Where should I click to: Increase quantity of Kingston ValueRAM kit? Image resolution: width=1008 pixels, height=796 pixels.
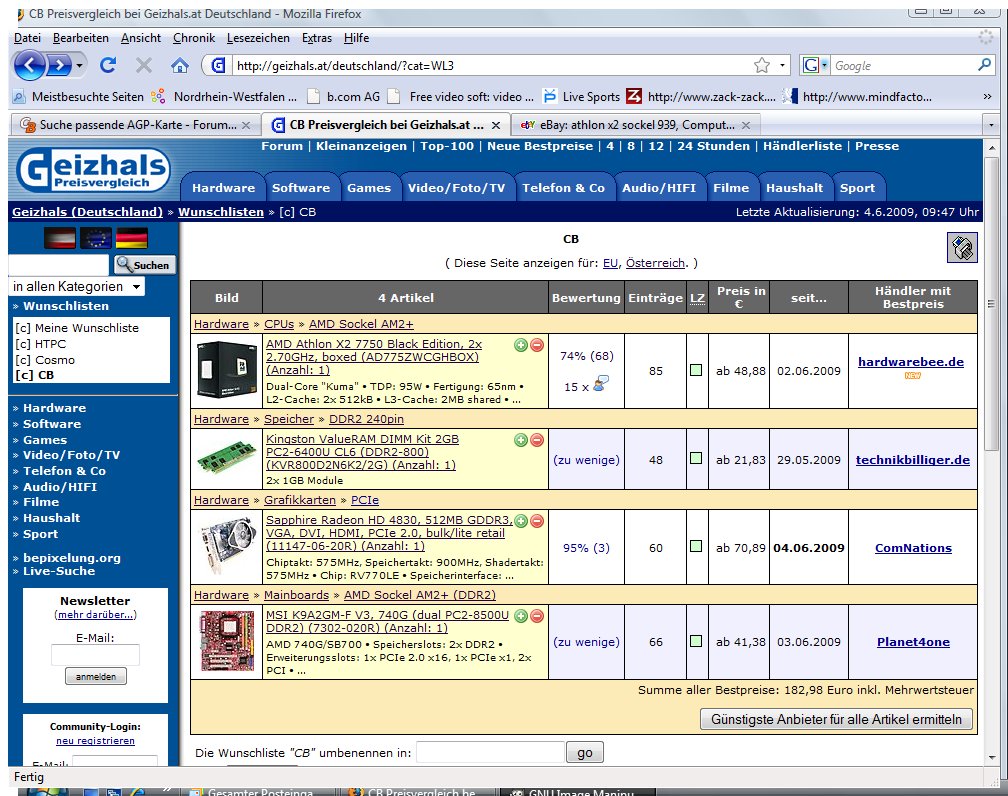tap(521, 440)
